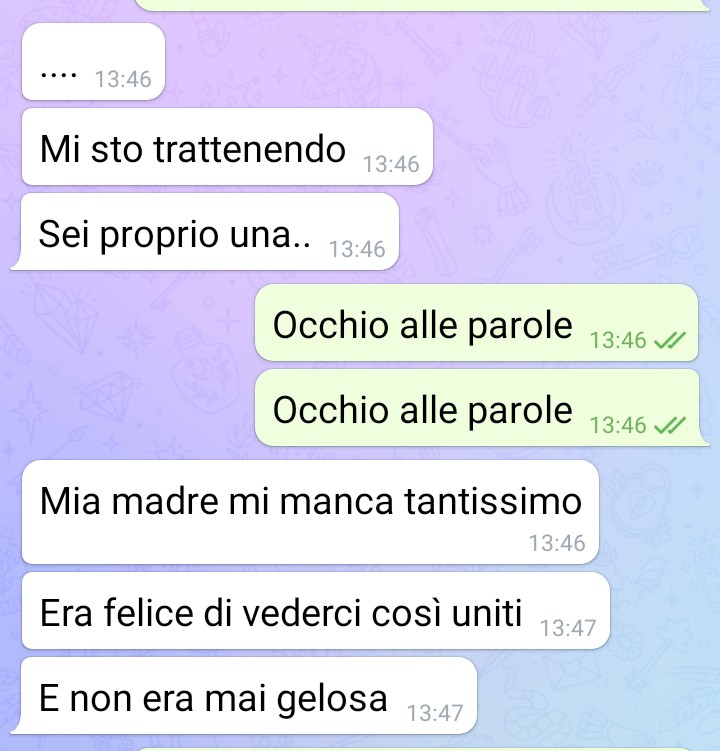The height and width of the screenshot is (751, 720).
Task: Click the timestamp next to "Sei proprio una.."
Action: 357,249
